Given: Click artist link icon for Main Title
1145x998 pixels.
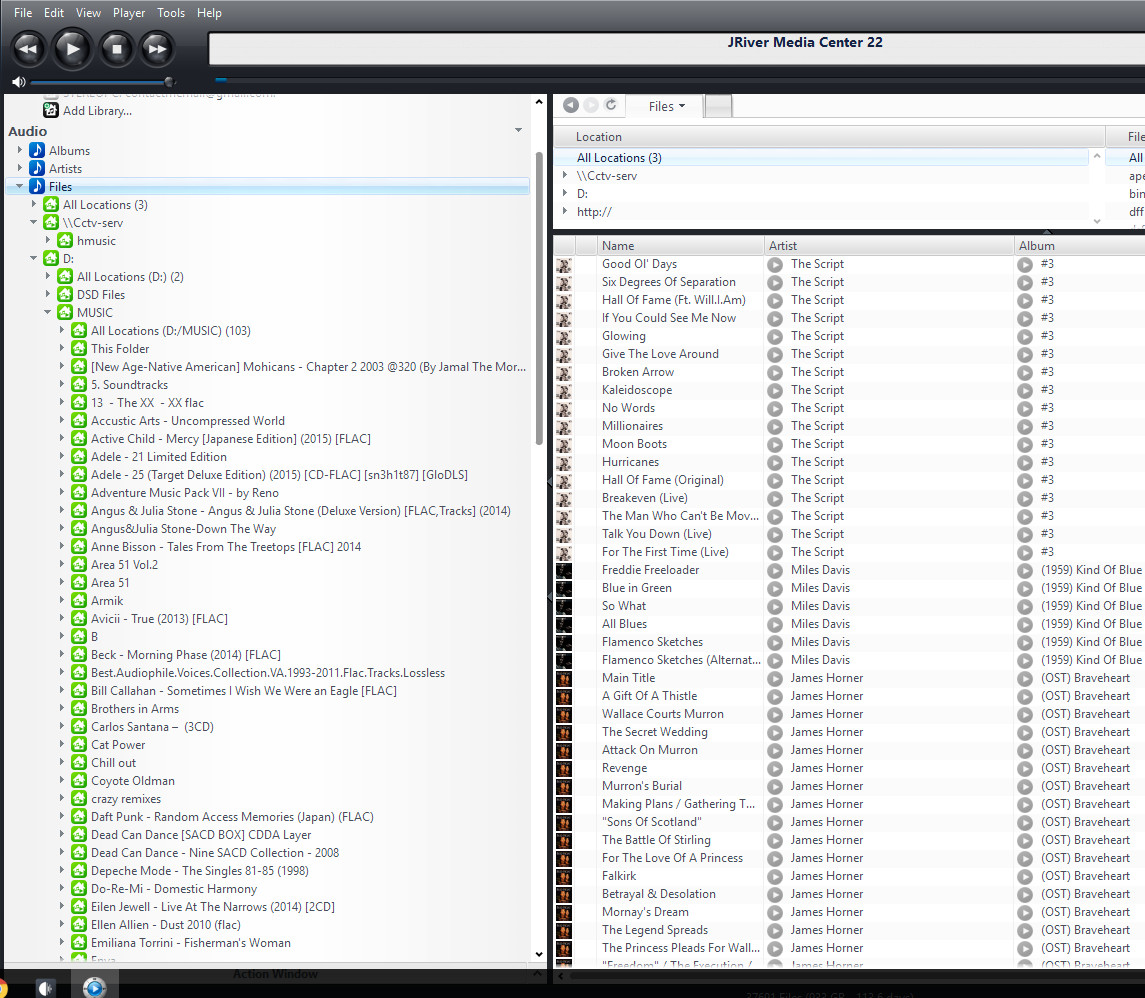Looking at the screenshot, I should [x=775, y=678].
